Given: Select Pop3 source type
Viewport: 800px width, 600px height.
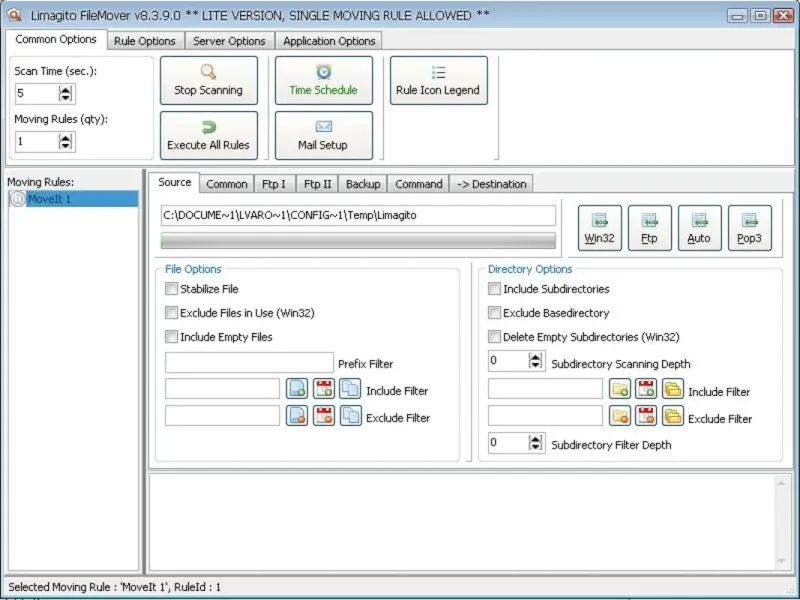Looking at the screenshot, I should [x=749, y=228].
